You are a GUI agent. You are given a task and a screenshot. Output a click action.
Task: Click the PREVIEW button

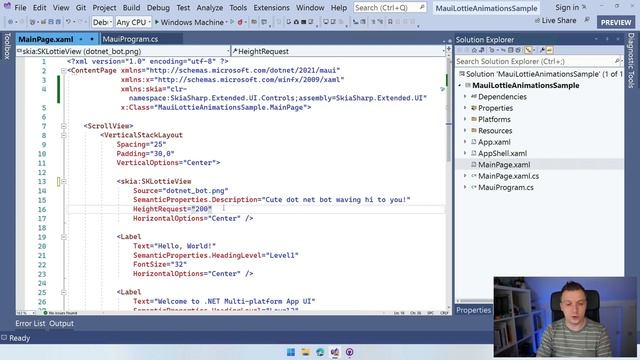(616, 22)
